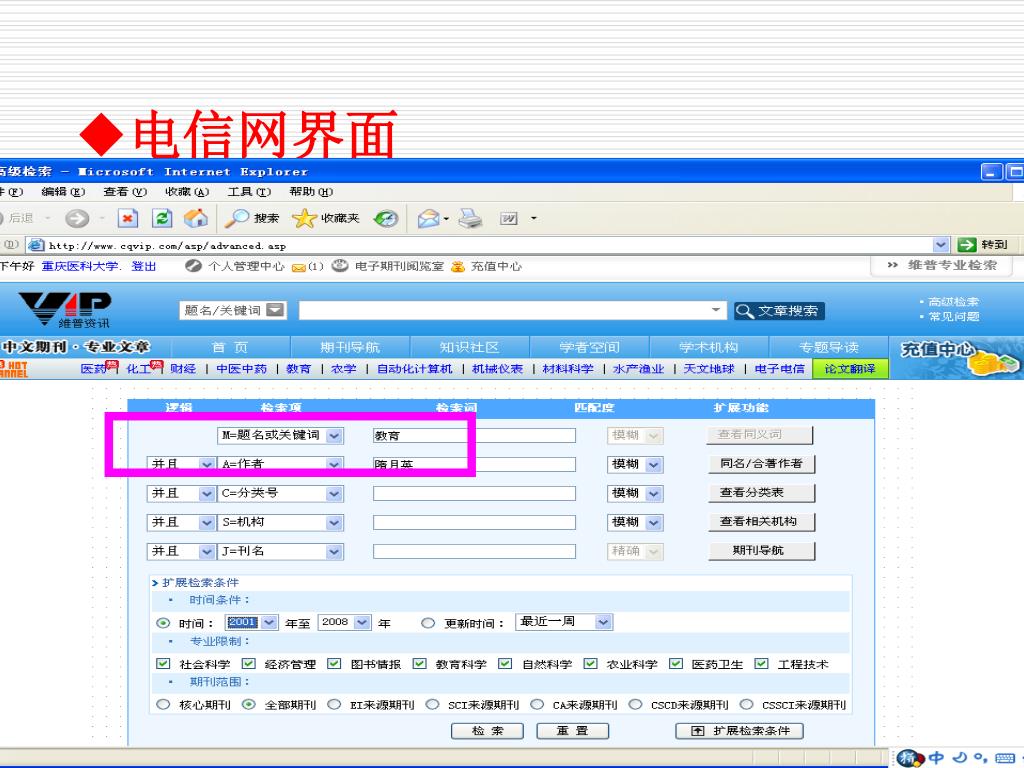Open the 论文翻译 green link
The height and width of the screenshot is (768, 1024).
(850, 369)
